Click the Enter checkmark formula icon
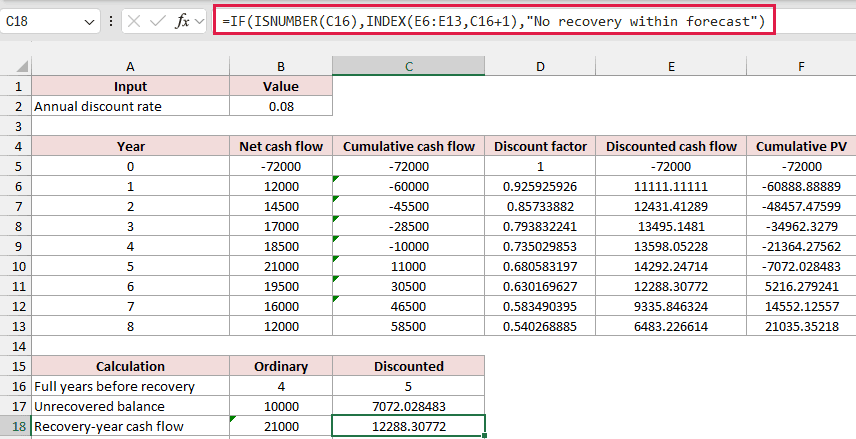Image resolution: width=856 pixels, height=439 pixels. click(158, 21)
